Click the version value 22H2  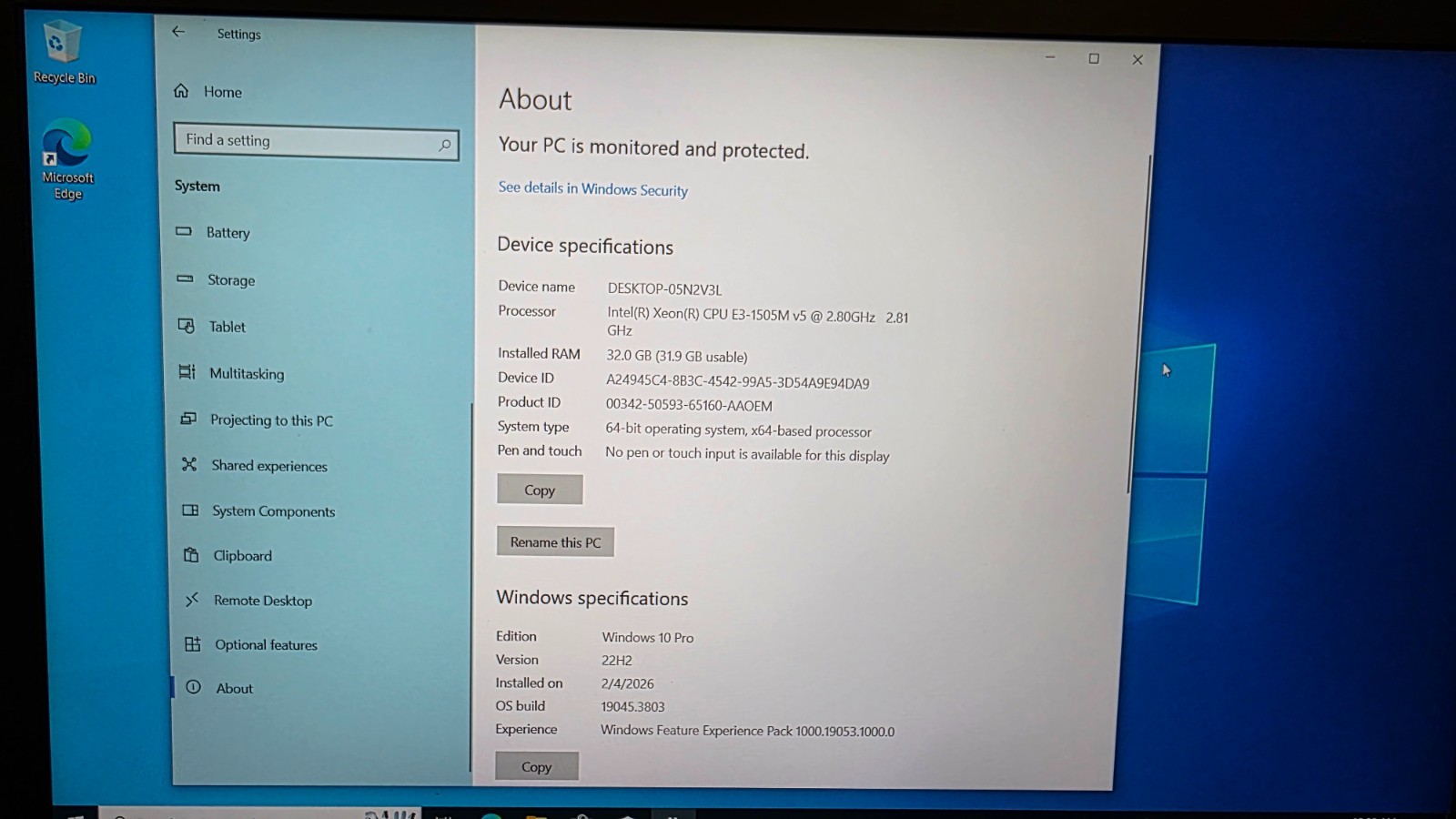(x=616, y=660)
